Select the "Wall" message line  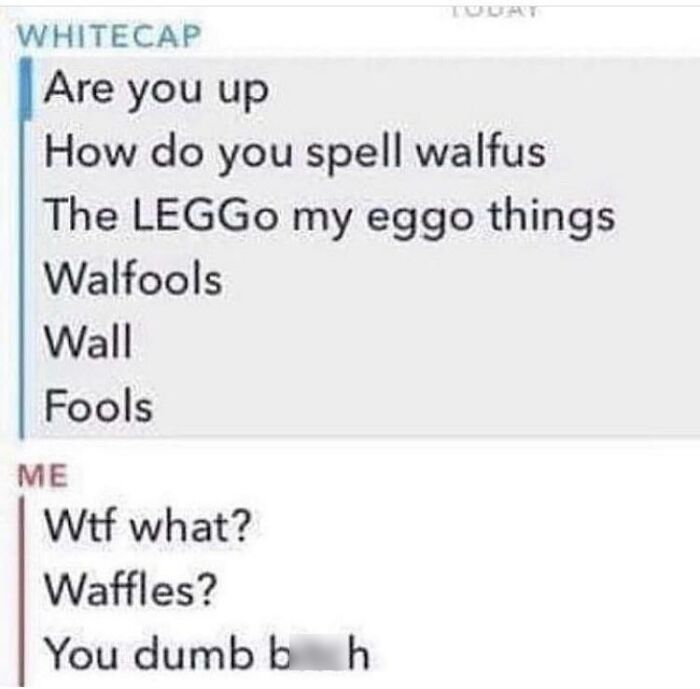tap(88, 342)
